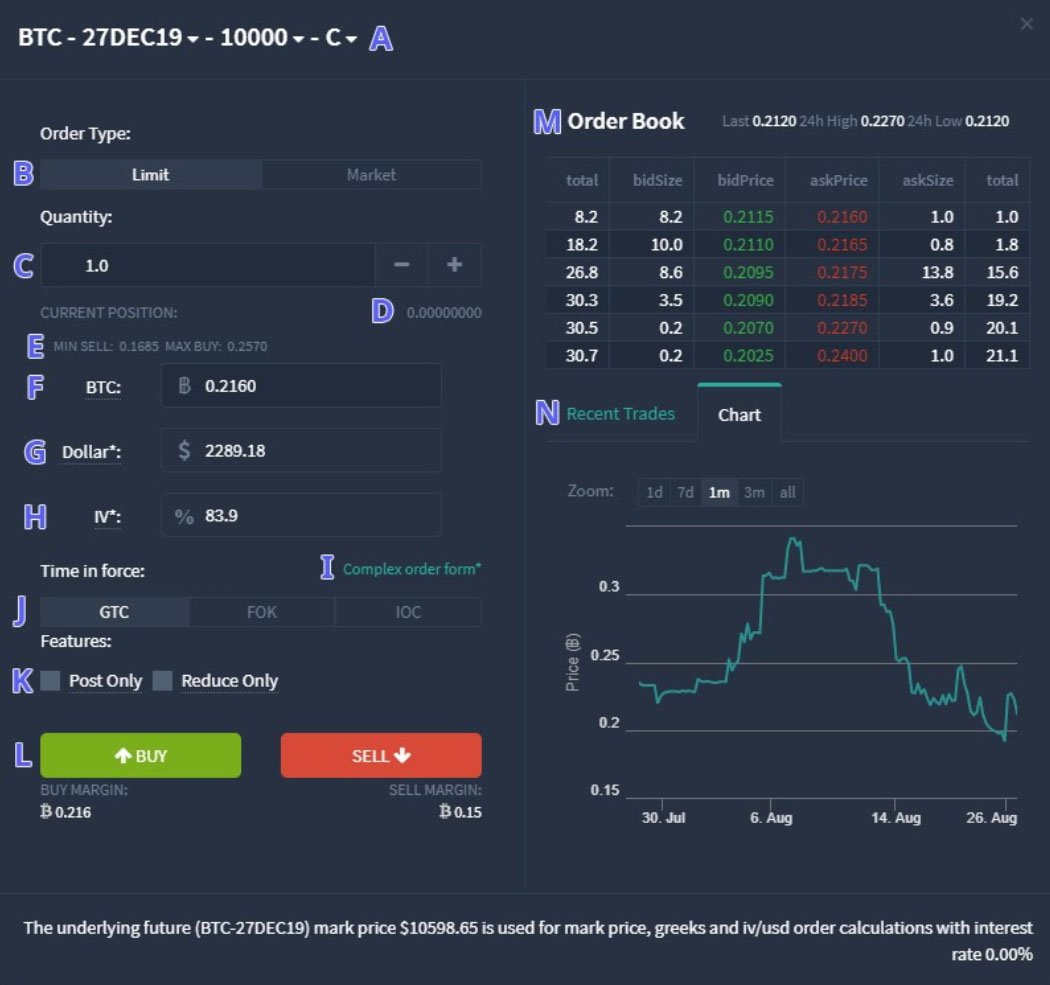Set chart zoom to all
The image size is (1050, 985).
click(788, 493)
